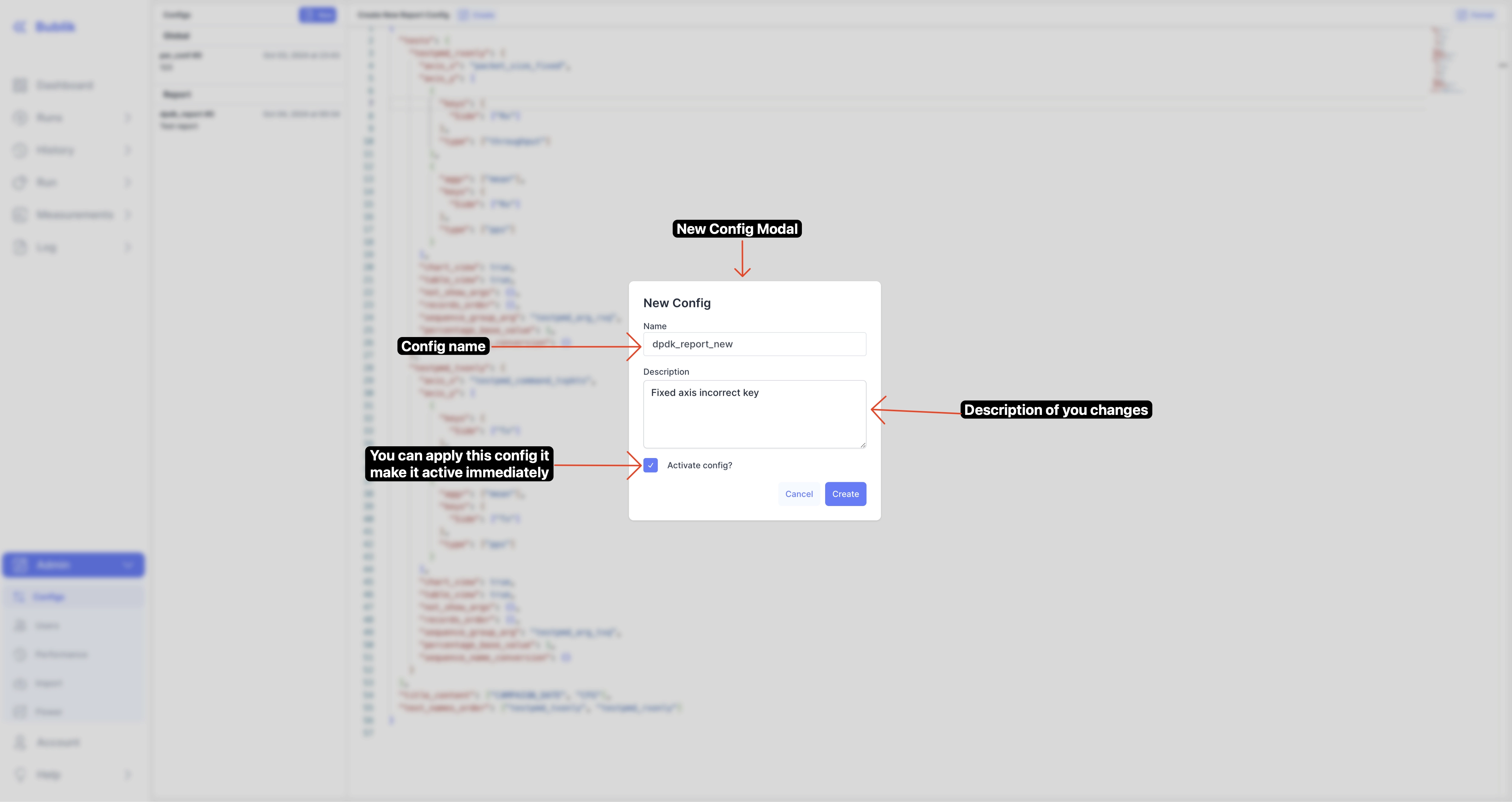The width and height of the screenshot is (1512, 802).
Task: Open the Import admin menu item
Action: [x=19, y=683]
